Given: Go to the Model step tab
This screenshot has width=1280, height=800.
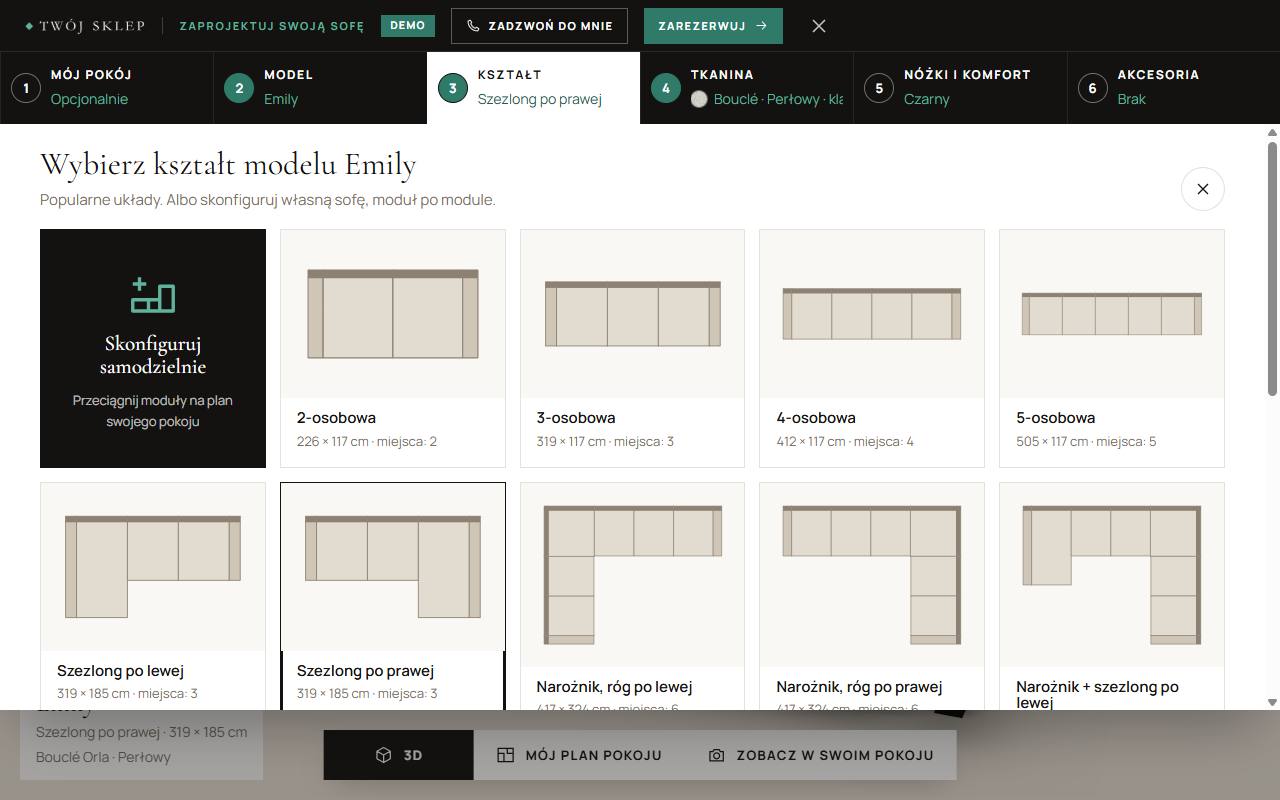Looking at the screenshot, I should coord(320,88).
